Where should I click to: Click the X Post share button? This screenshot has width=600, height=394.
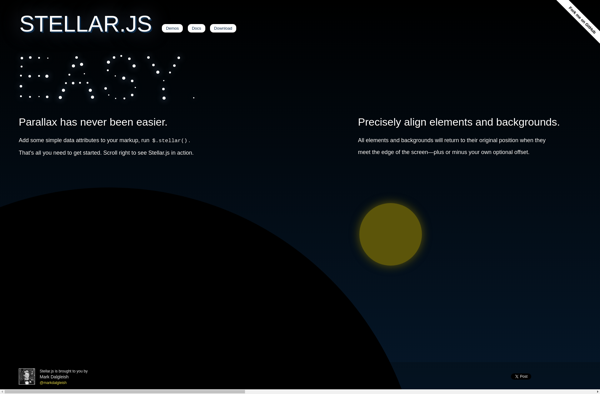pos(521,376)
